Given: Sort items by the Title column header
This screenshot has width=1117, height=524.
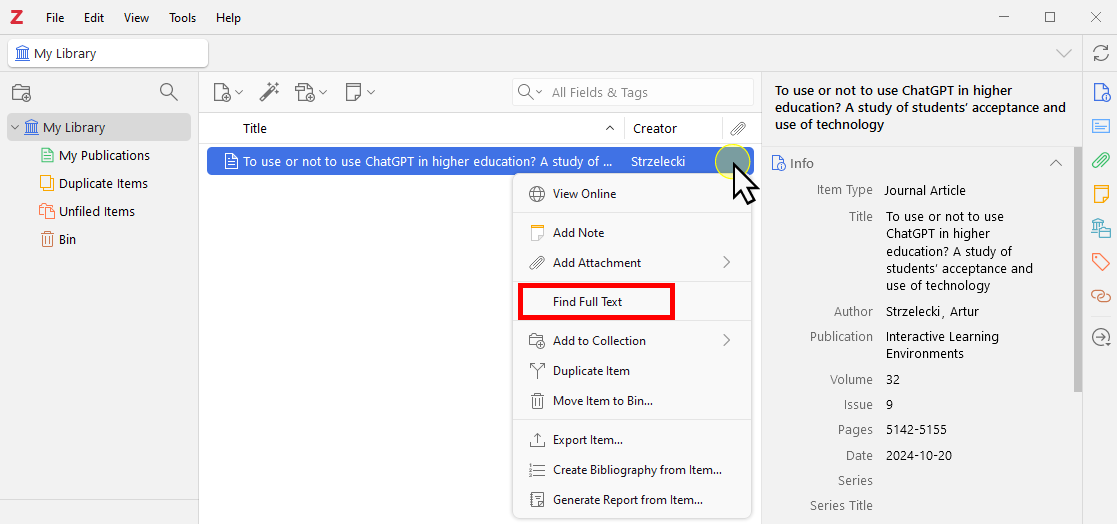Looking at the screenshot, I should click(x=255, y=128).
